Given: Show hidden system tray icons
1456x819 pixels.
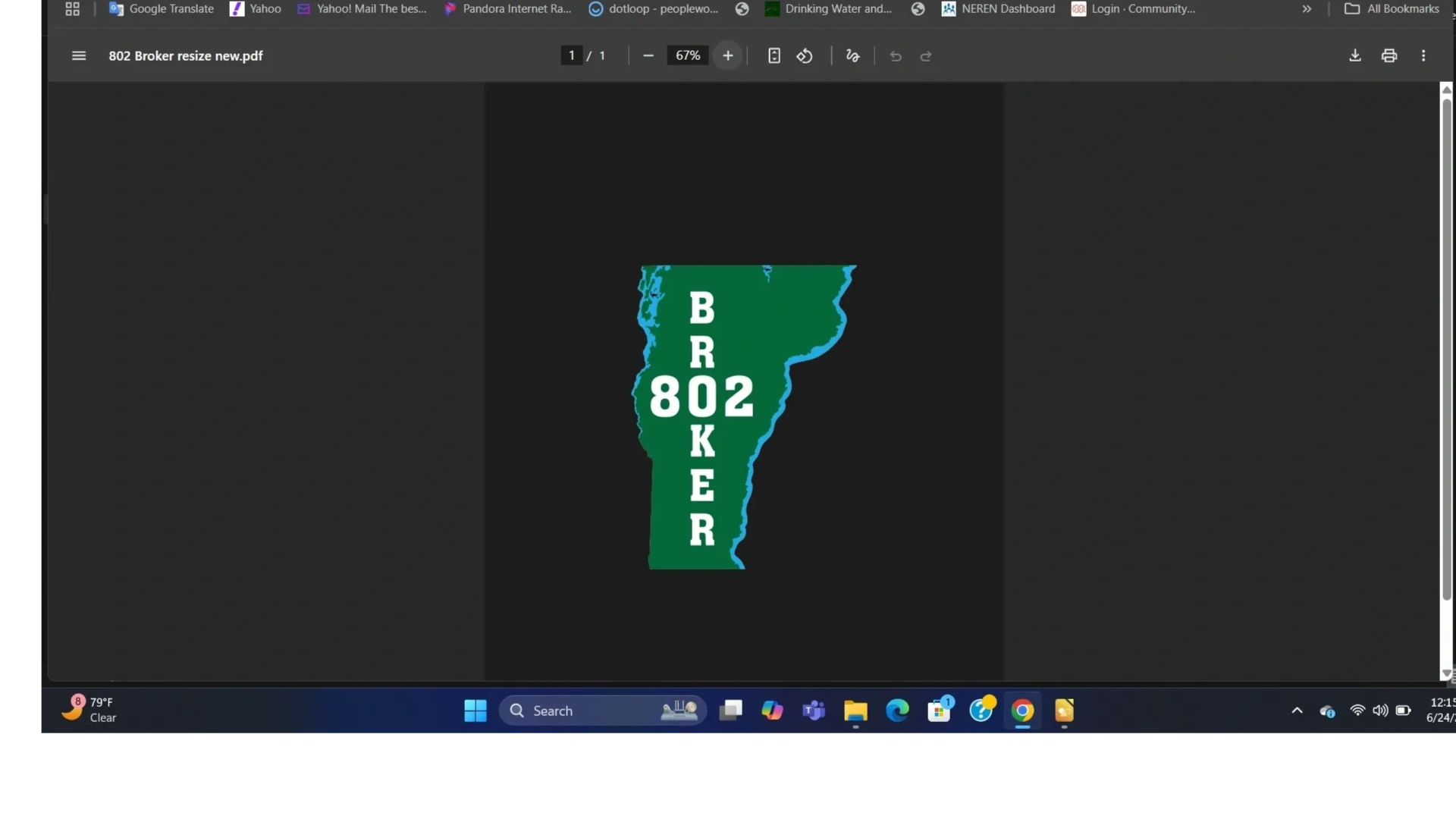Looking at the screenshot, I should [x=1298, y=711].
